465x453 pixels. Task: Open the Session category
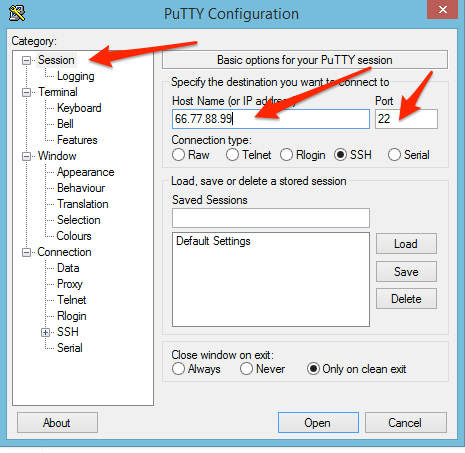point(56,60)
